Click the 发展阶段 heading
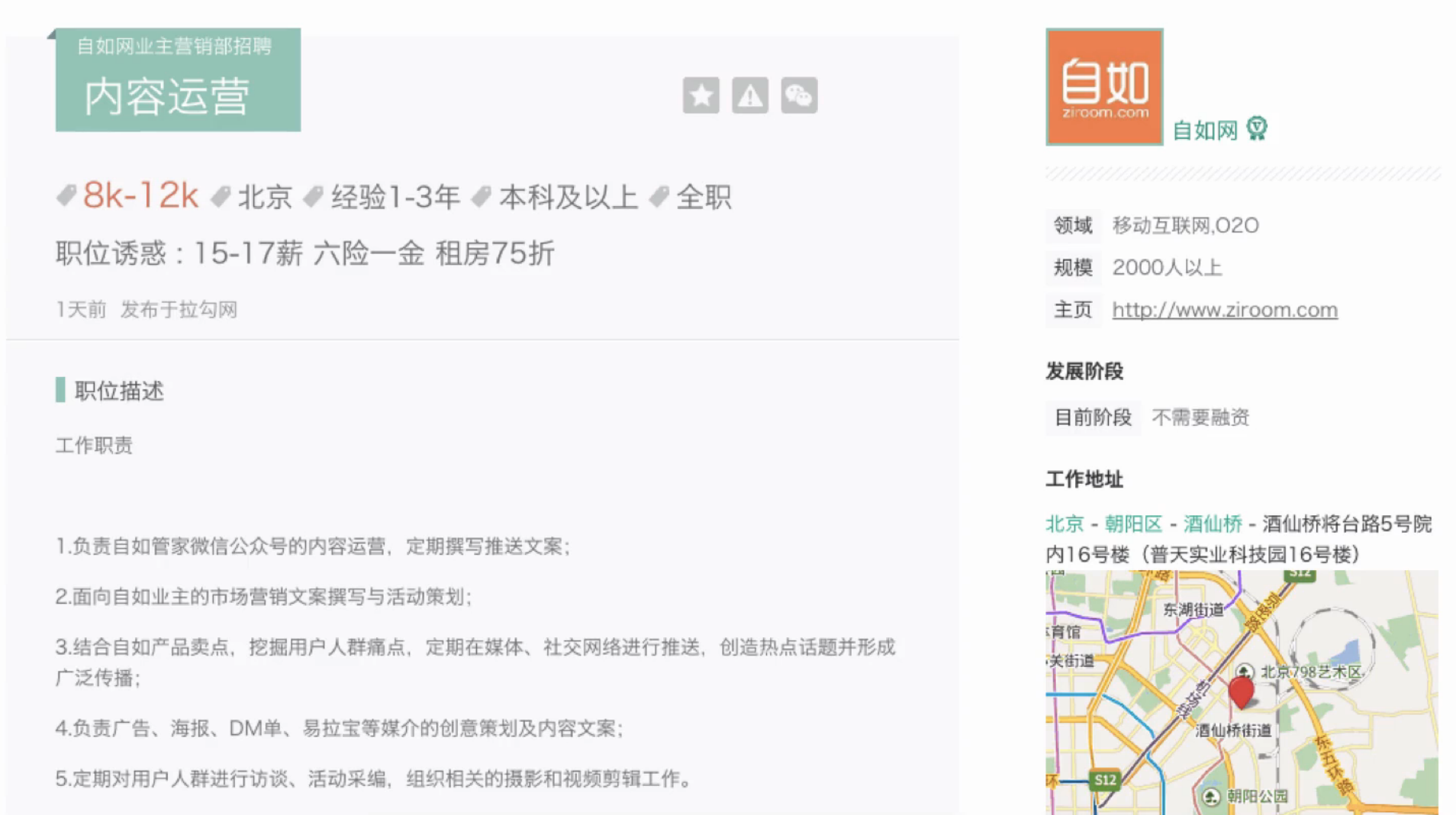The height and width of the screenshot is (815, 1456). click(x=1084, y=372)
